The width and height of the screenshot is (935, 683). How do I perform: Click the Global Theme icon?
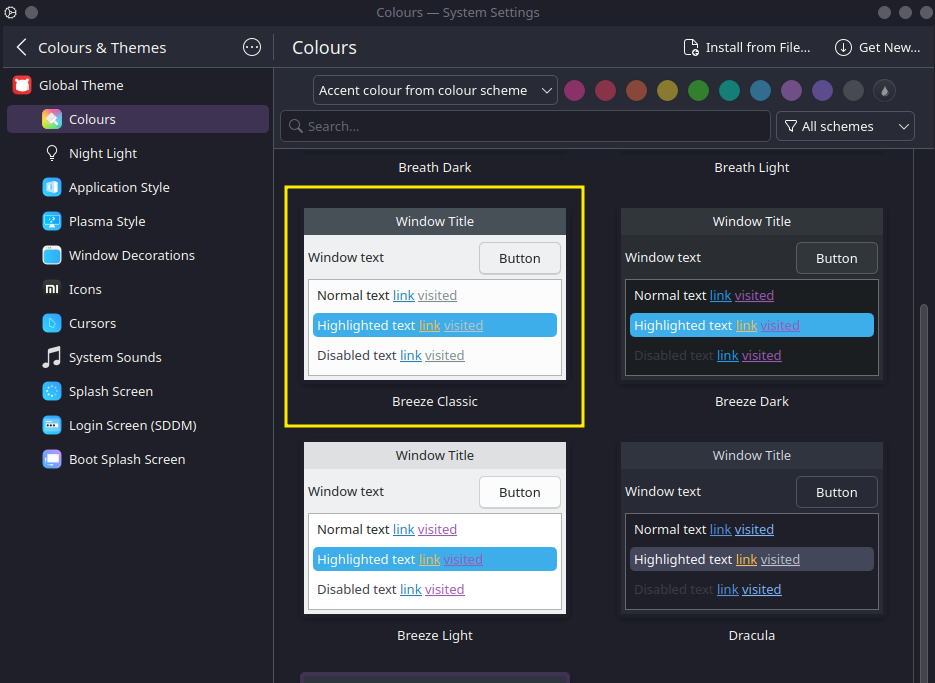[x=22, y=85]
